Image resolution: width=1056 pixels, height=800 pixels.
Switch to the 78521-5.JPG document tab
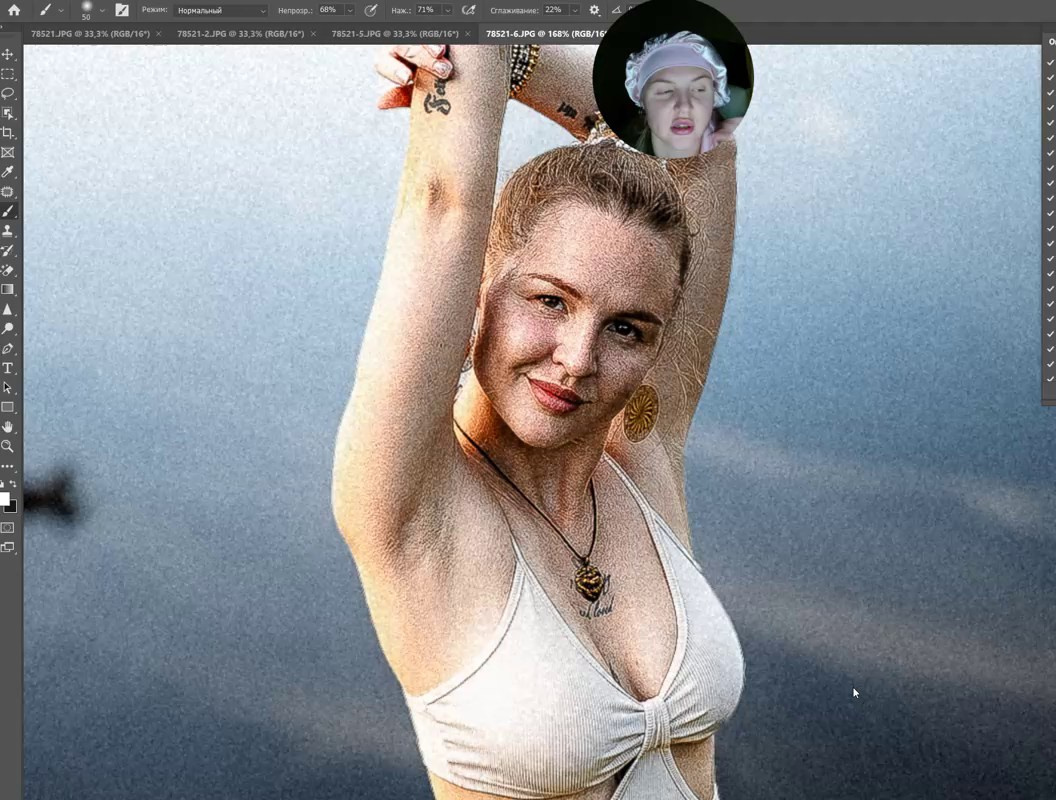(395, 34)
